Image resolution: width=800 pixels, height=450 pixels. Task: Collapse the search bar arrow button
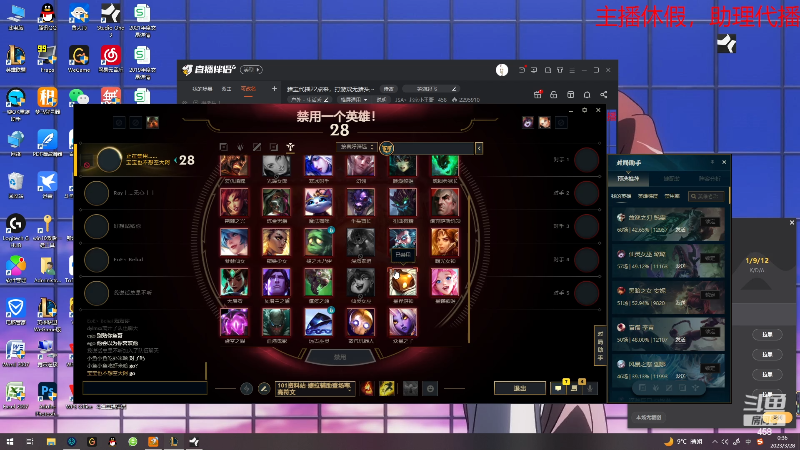479,148
